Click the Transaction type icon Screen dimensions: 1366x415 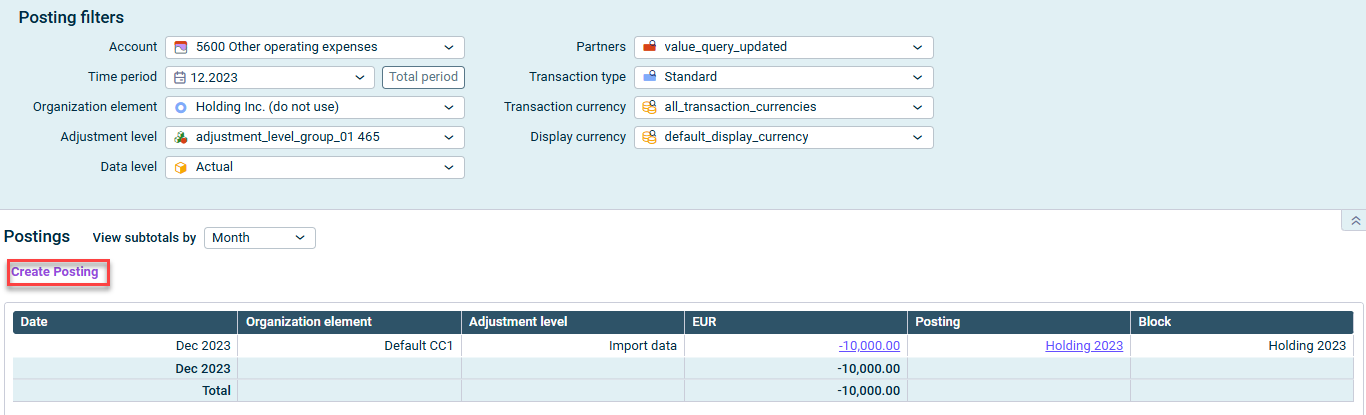(650, 77)
